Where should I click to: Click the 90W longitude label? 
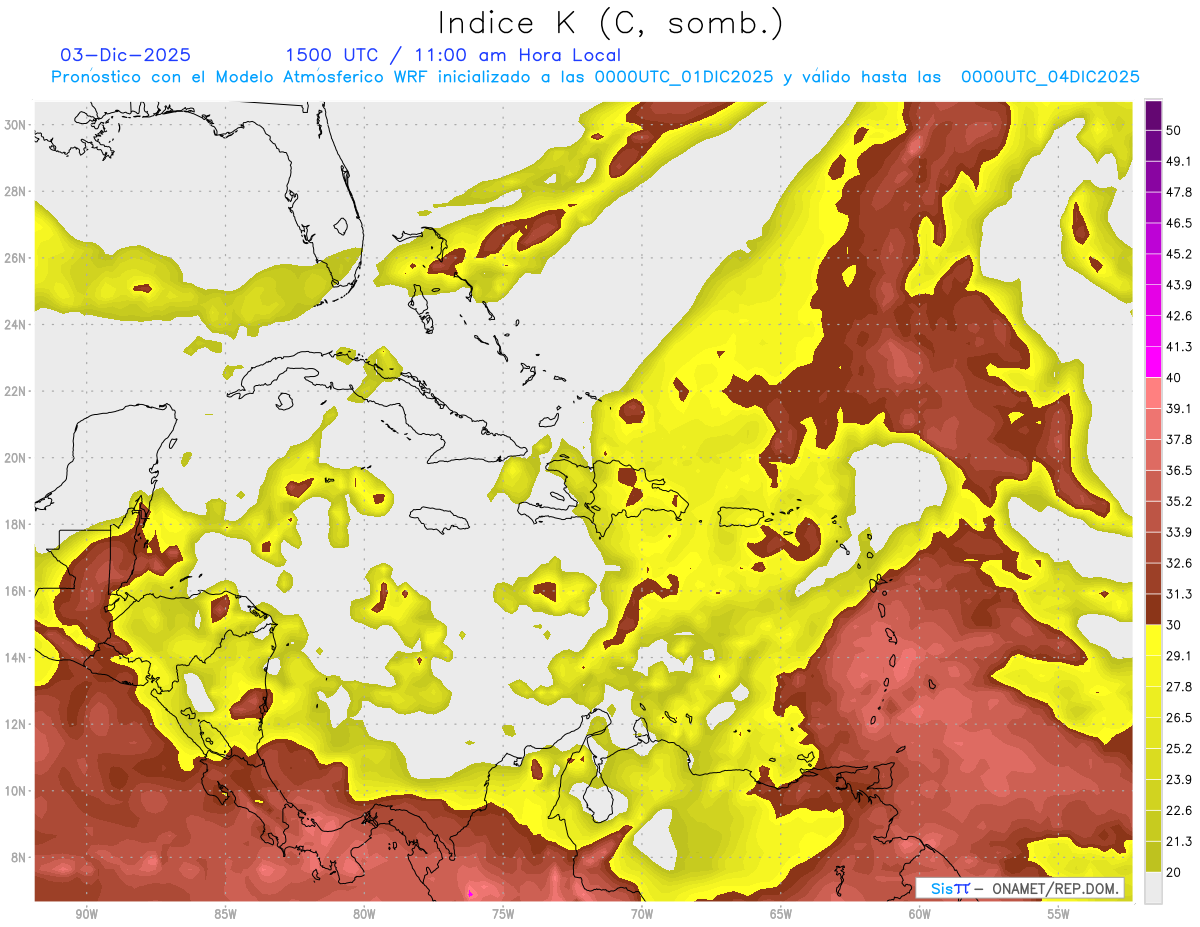86,915
